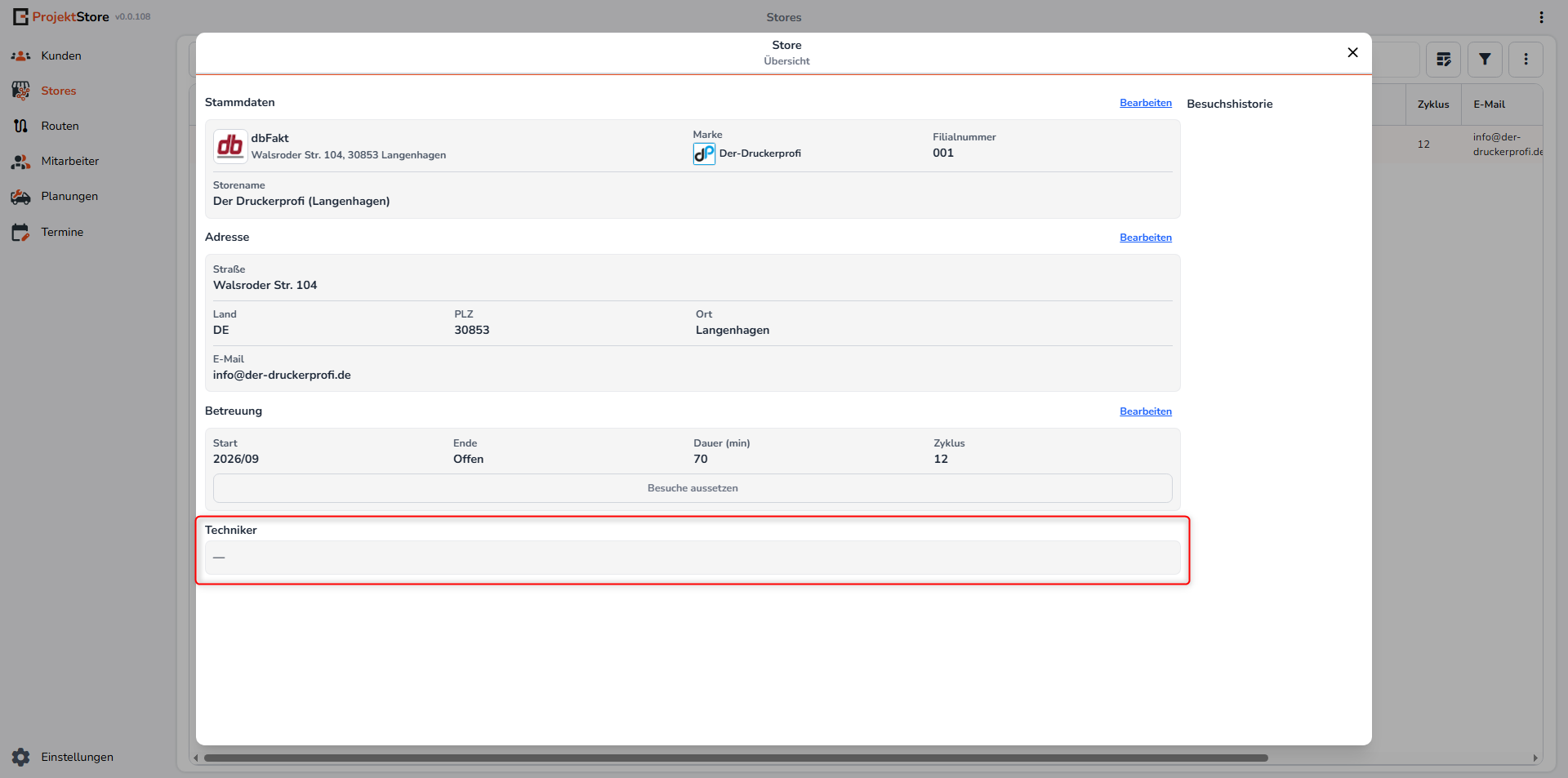Image resolution: width=1568 pixels, height=778 pixels.
Task: Open Einstellungen gear icon
Action: (x=21, y=757)
